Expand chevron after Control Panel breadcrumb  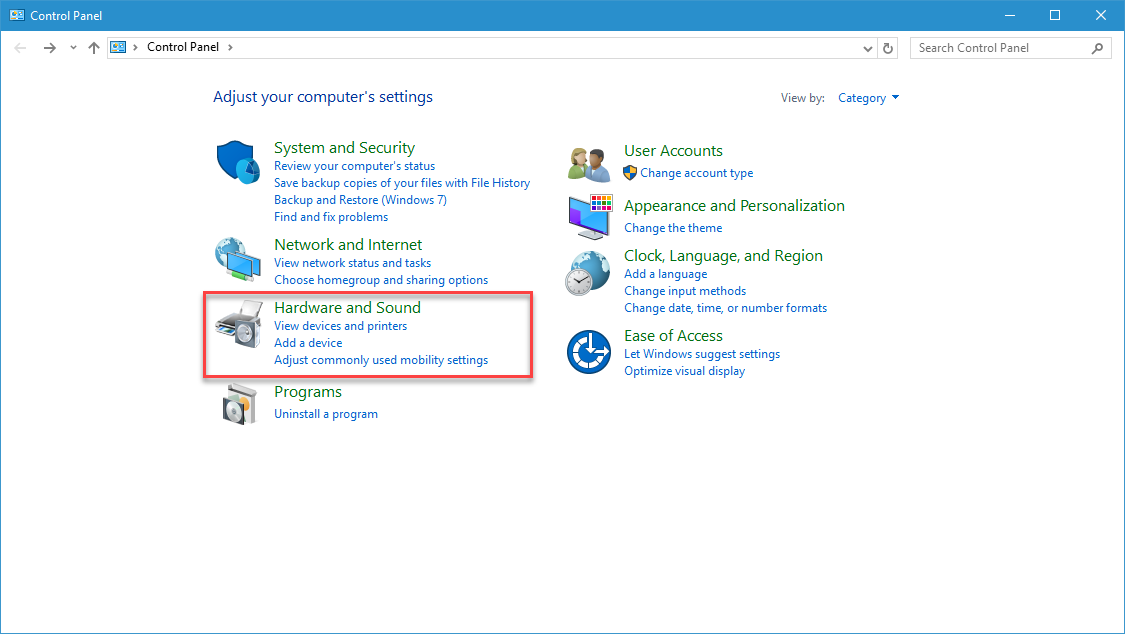pos(230,47)
